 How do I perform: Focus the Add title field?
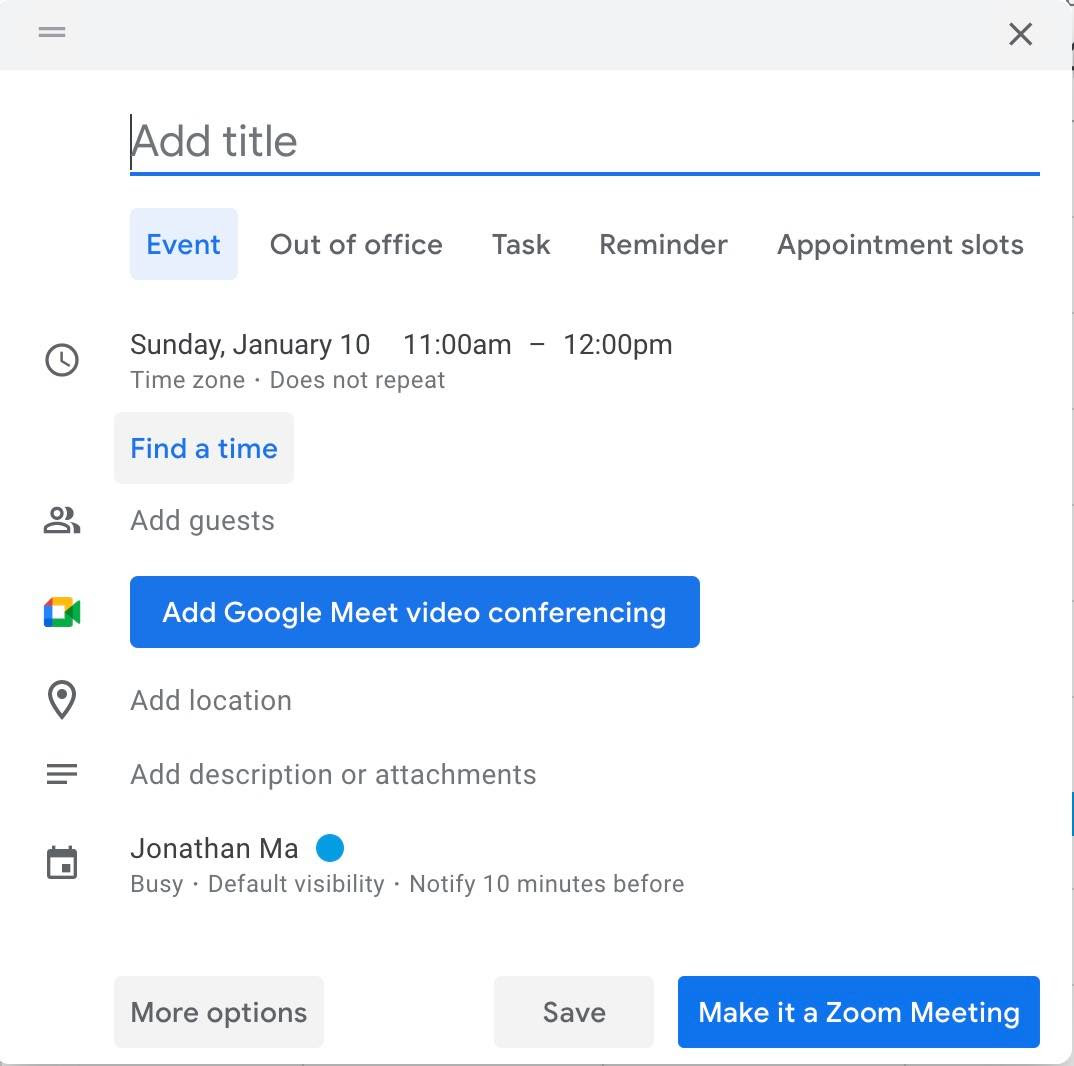(x=584, y=142)
